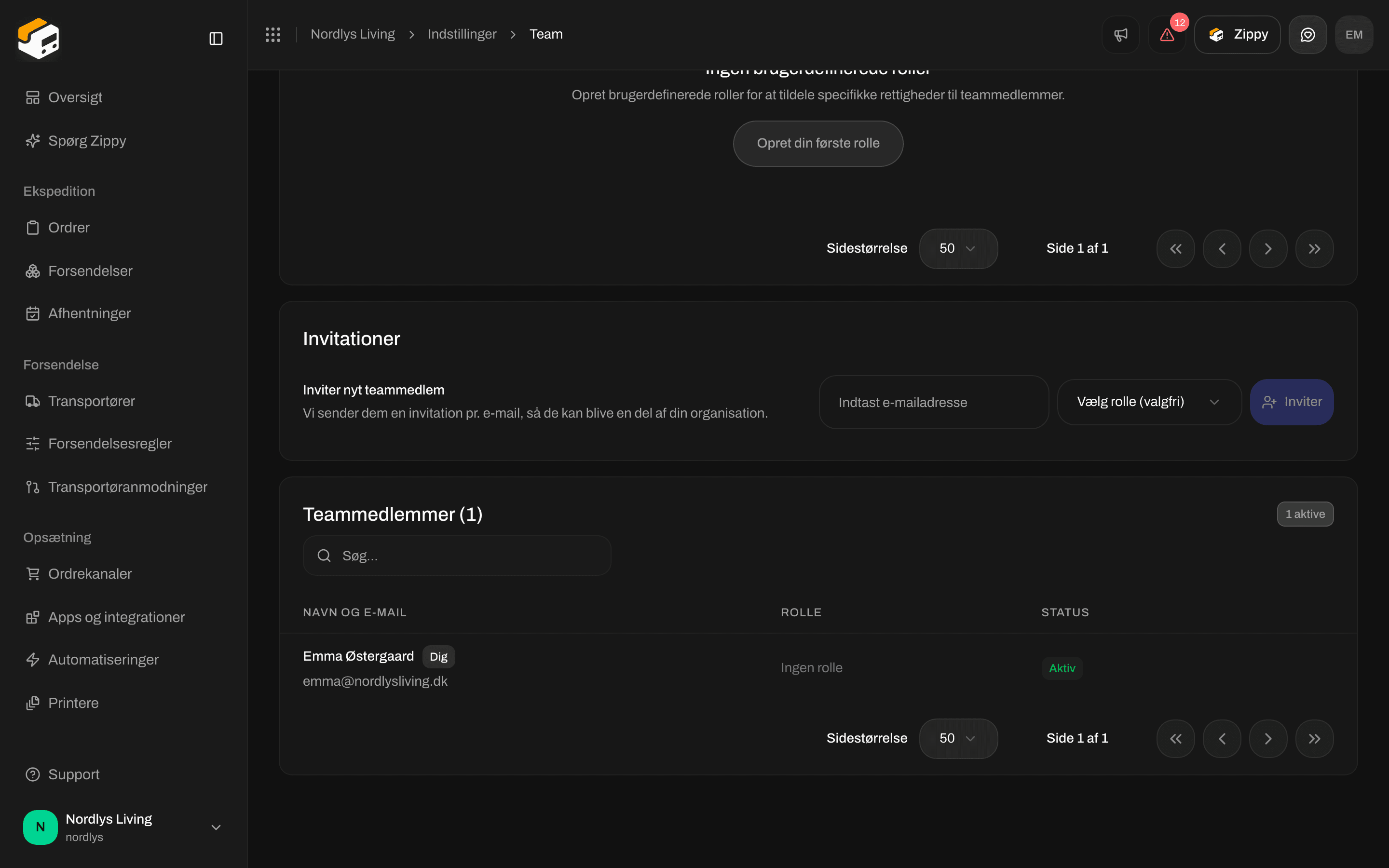Open Apps og integrationer in the sidebar
Image resolution: width=1389 pixels, height=868 pixels.
coord(123,617)
